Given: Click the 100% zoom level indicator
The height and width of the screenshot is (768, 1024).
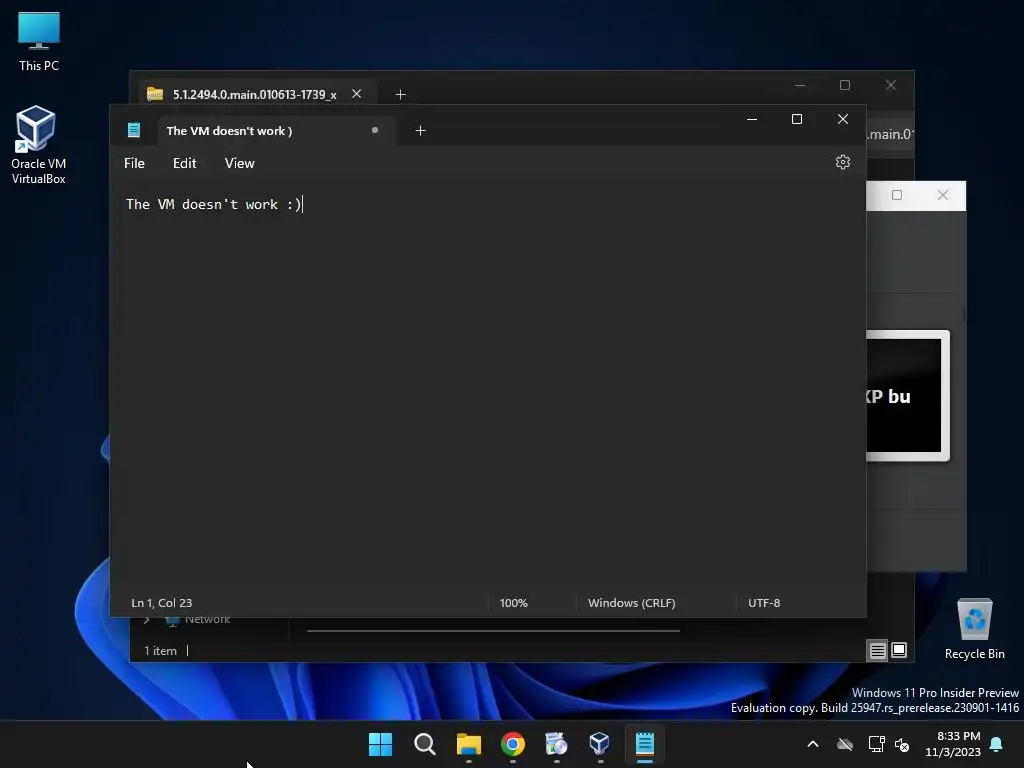Looking at the screenshot, I should click(513, 603).
